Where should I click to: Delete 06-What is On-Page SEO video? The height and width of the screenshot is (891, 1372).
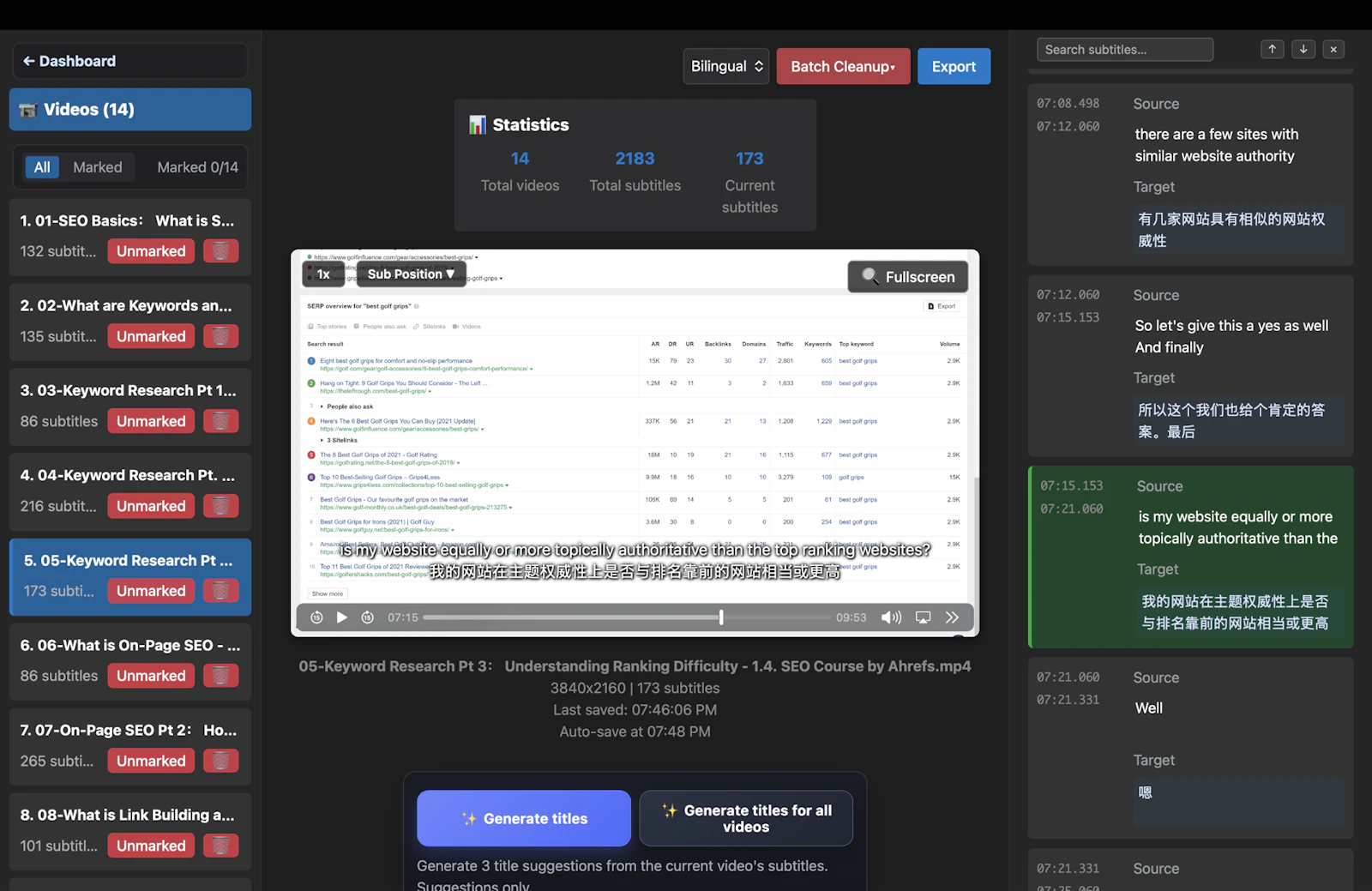[220, 676]
